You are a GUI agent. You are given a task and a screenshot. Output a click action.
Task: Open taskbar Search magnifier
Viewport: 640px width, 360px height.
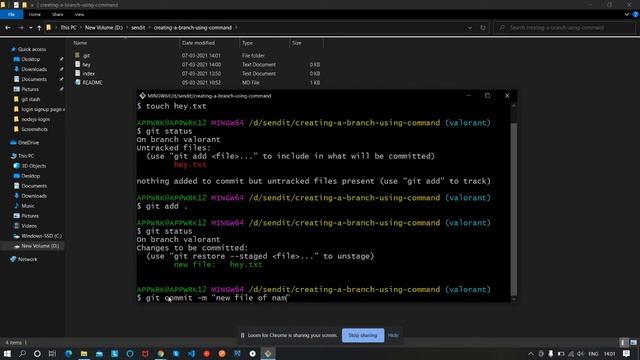(x=22, y=353)
